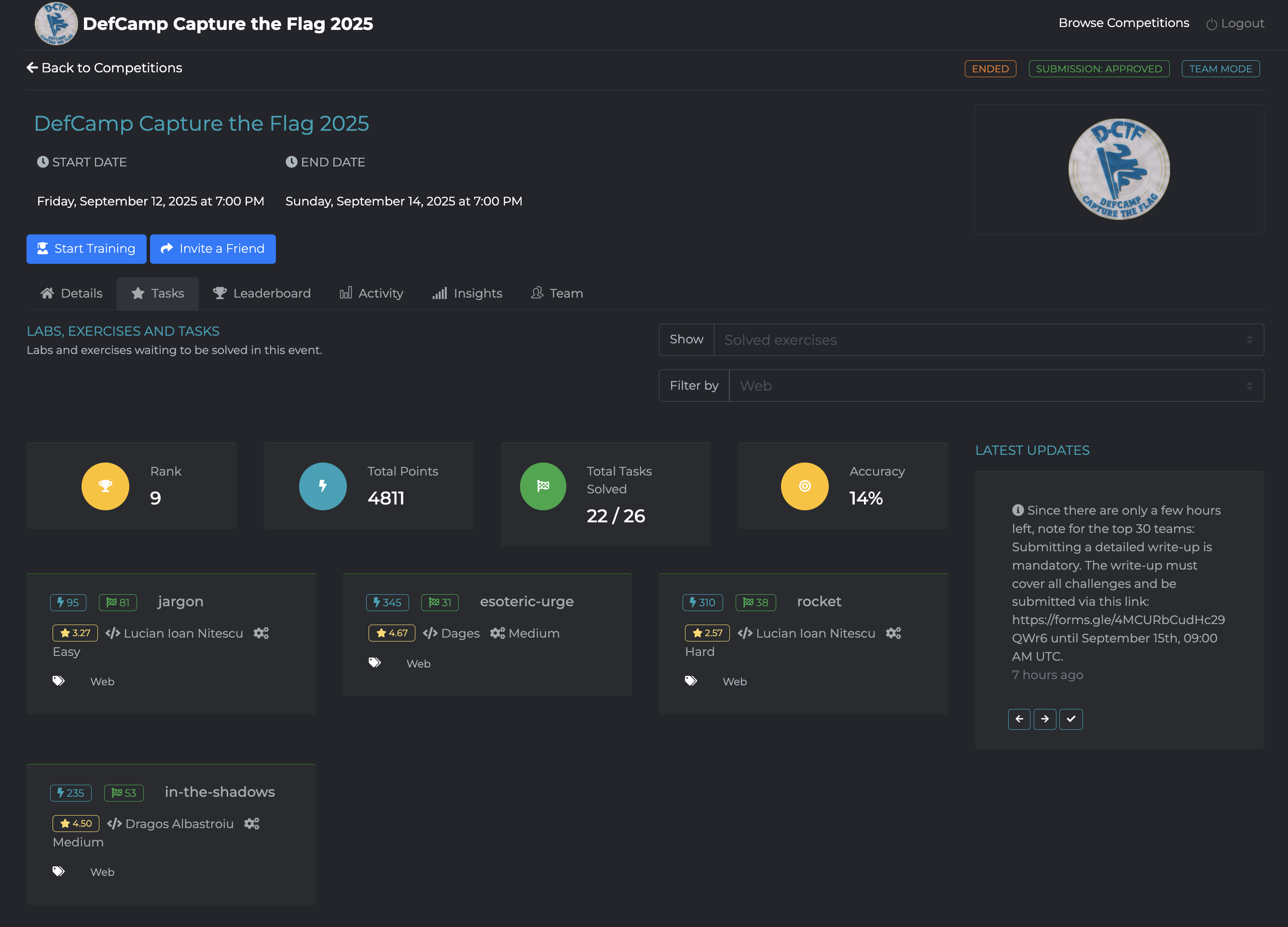Click the green Total Tasks Solved flag icon
This screenshot has width=1288, height=927.
coord(543,486)
